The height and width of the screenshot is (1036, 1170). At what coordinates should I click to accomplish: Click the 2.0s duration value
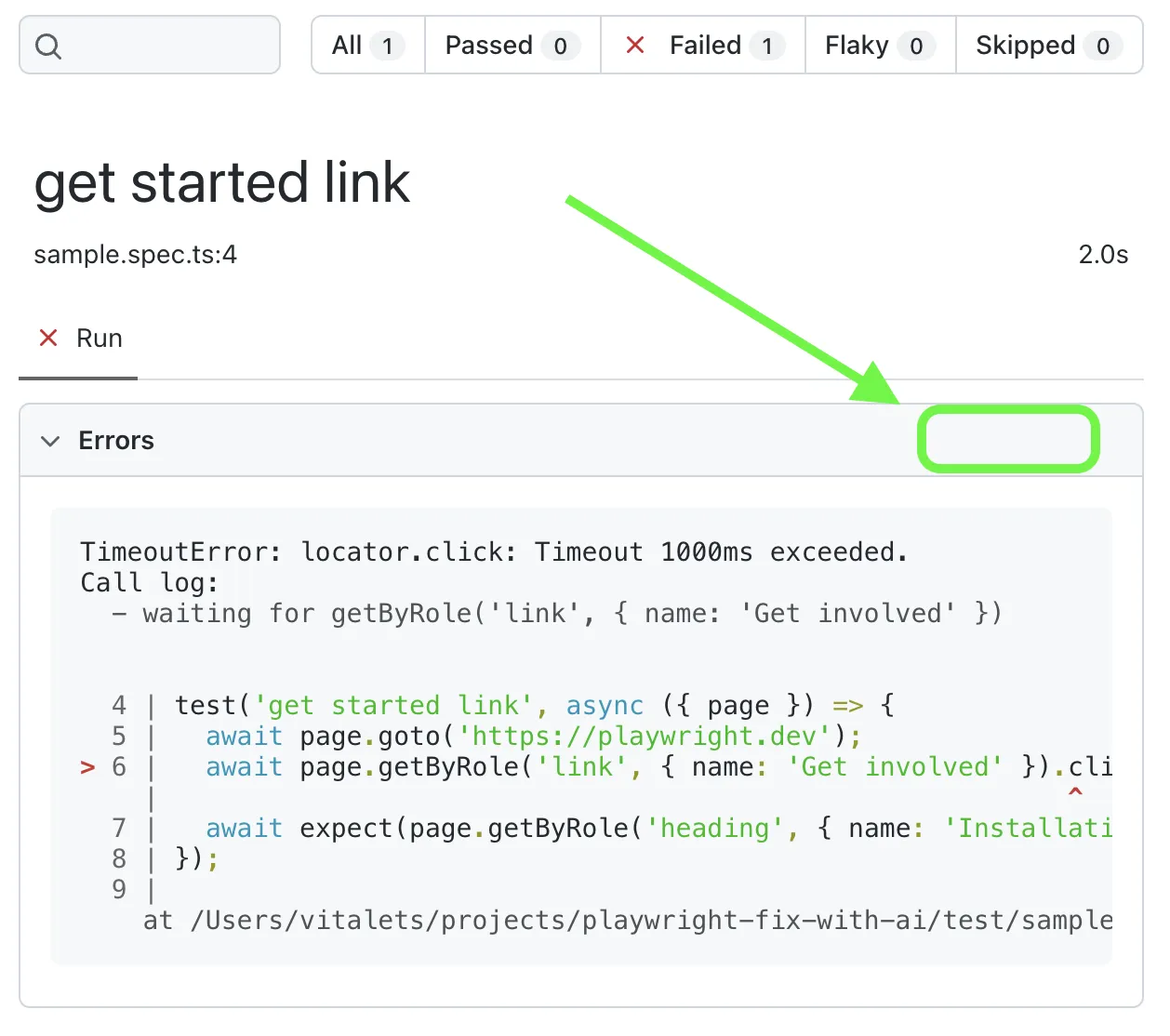[x=1103, y=255]
